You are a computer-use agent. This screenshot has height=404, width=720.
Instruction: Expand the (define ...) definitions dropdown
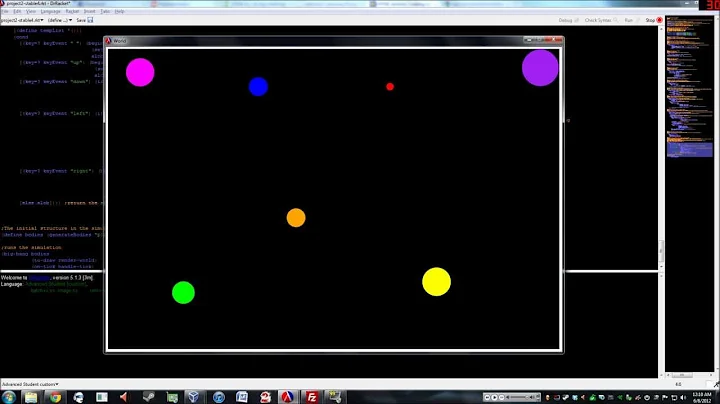[60, 20]
